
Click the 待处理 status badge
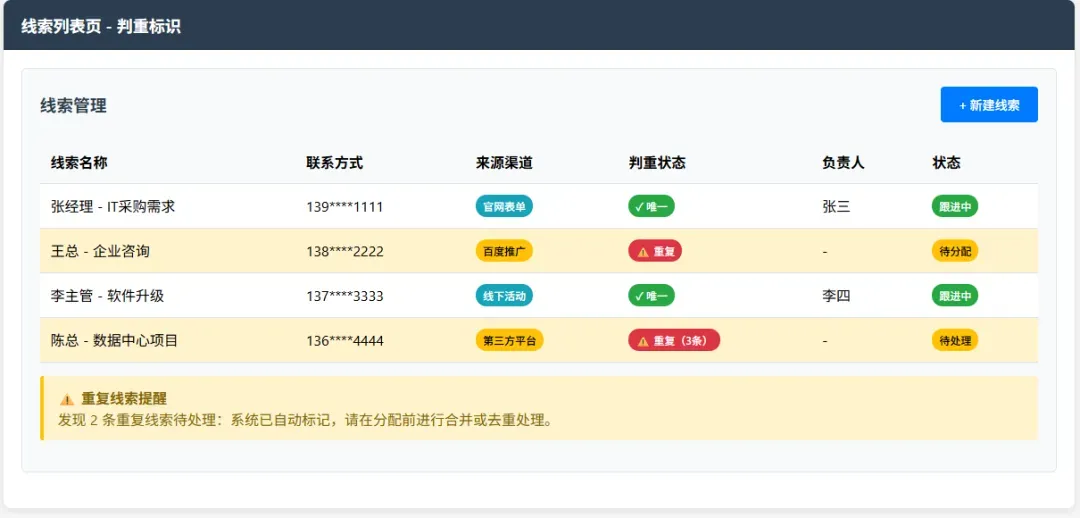[x=954, y=341]
